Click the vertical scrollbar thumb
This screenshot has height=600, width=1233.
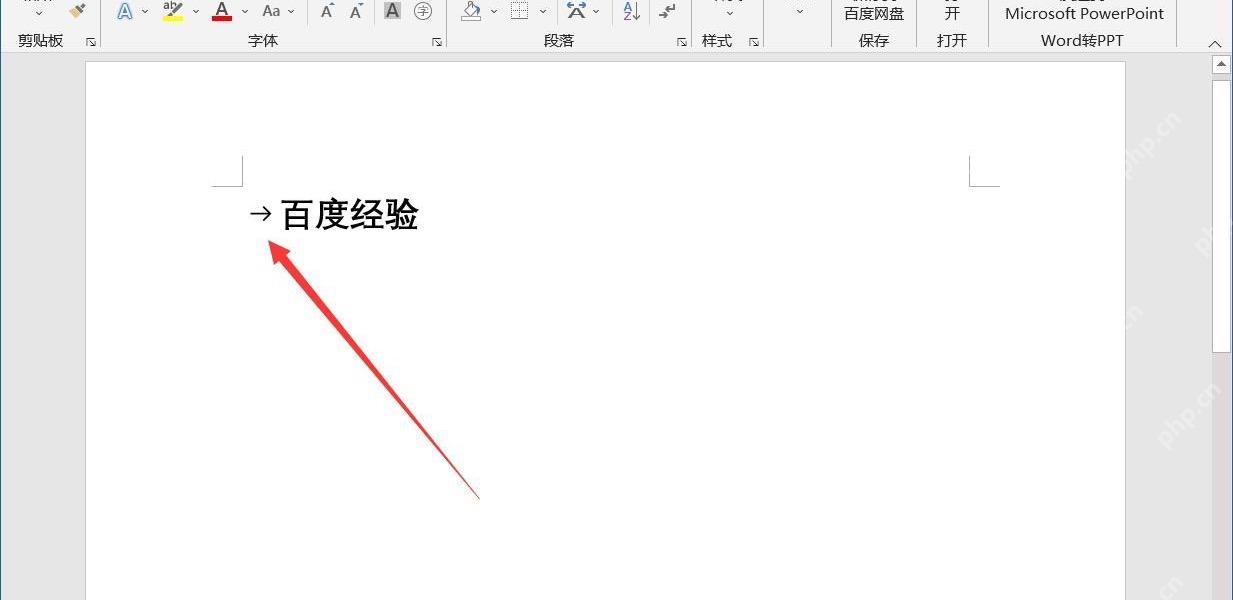pyautogui.click(x=1221, y=215)
